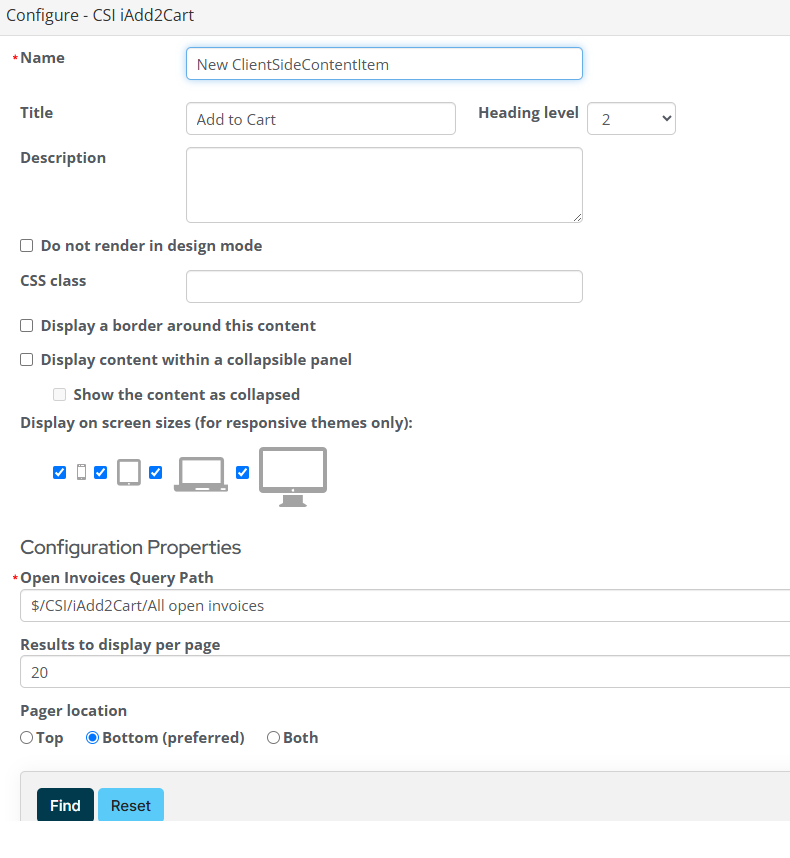Focus the Name text field
This screenshot has width=790, height=858.
click(384, 64)
